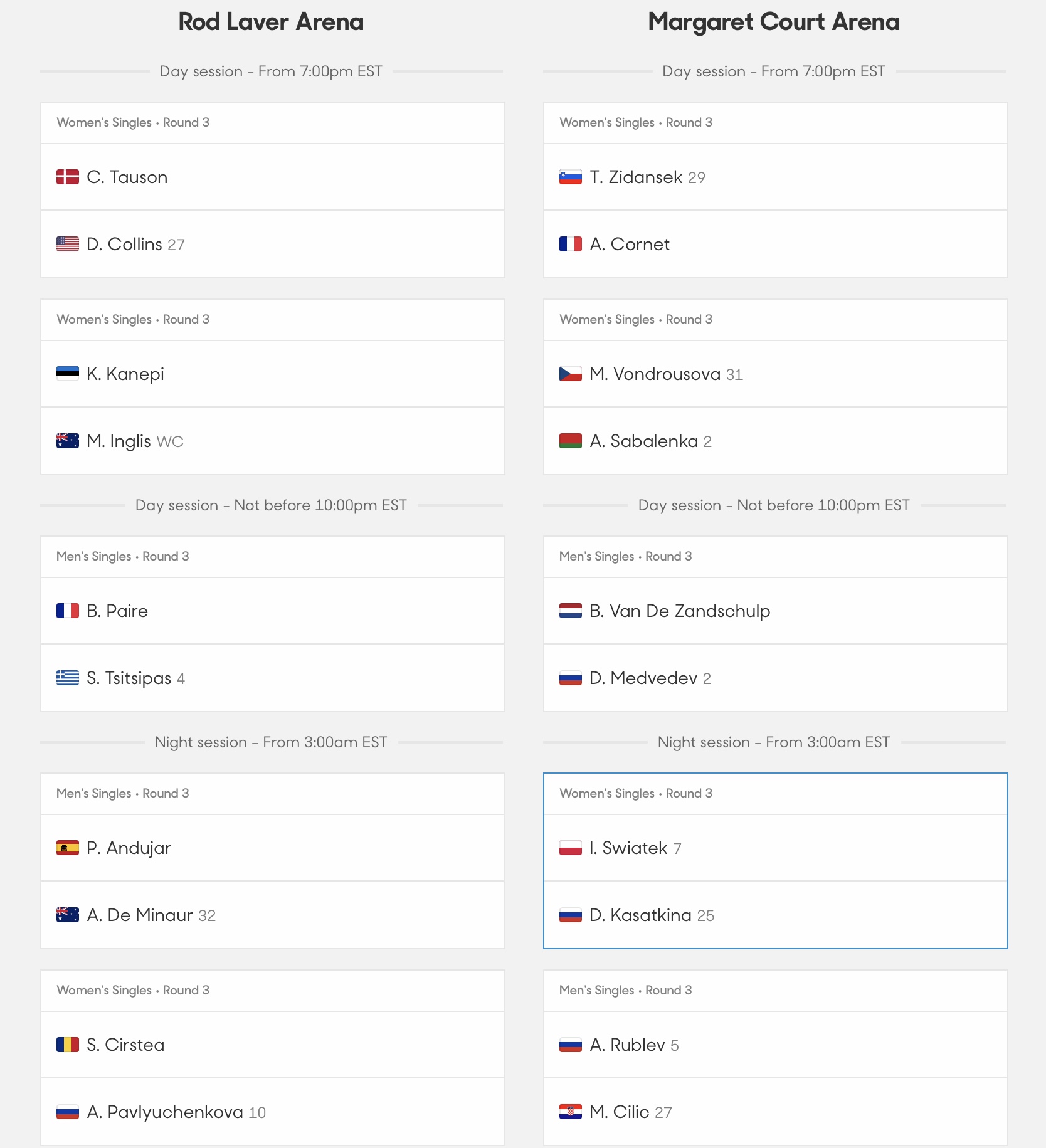Screen dimensions: 1046x1148
Task: Click the Greek flag beside S. Tsitsipas
Action: point(68,678)
